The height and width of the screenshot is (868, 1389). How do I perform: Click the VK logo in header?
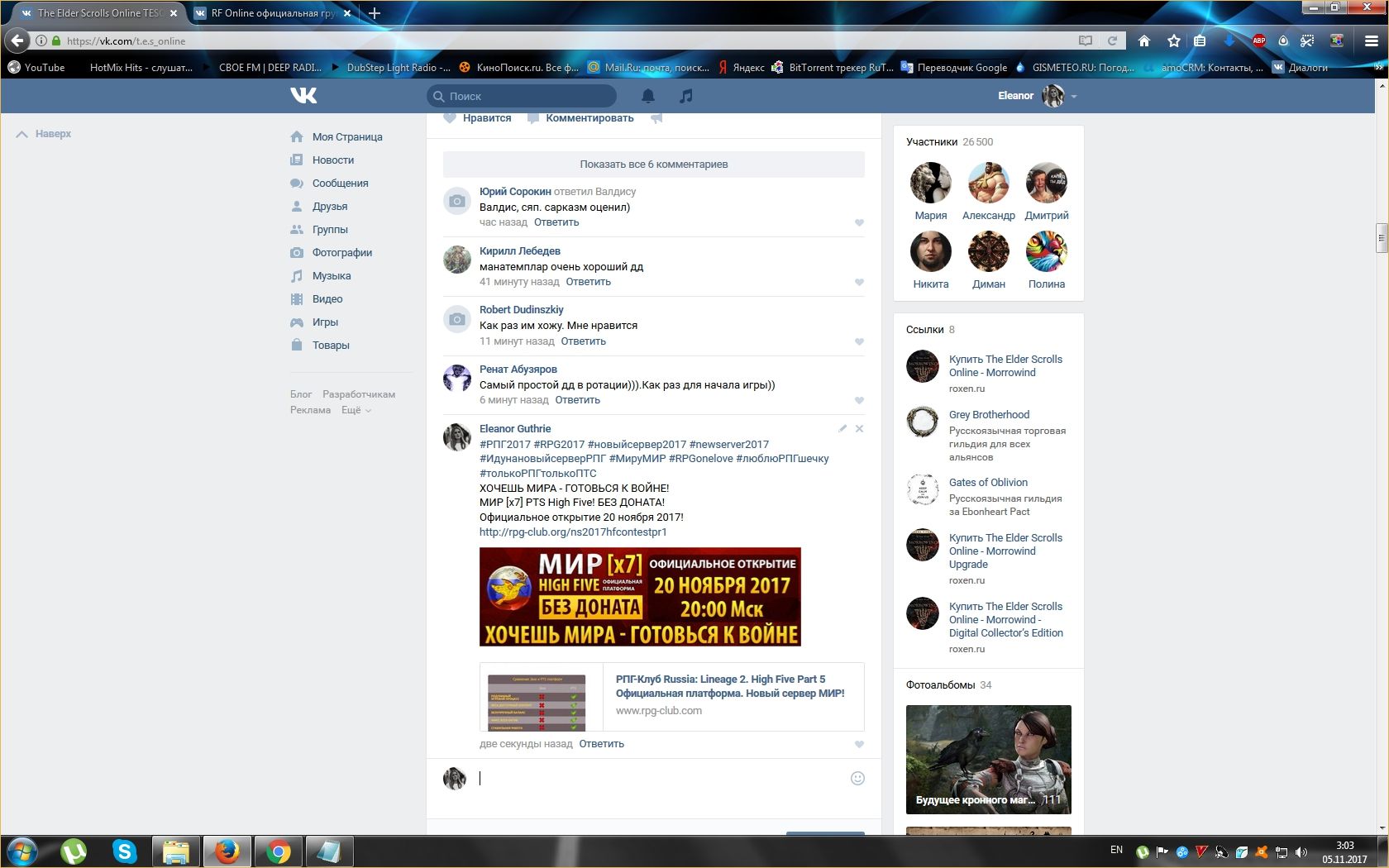[x=303, y=96]
